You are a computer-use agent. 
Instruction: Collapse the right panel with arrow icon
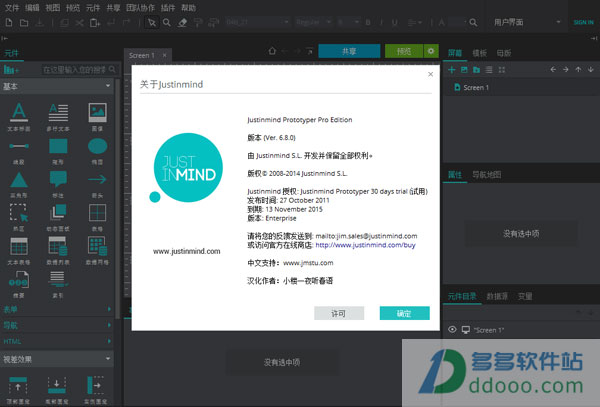(x=594, y=38)
